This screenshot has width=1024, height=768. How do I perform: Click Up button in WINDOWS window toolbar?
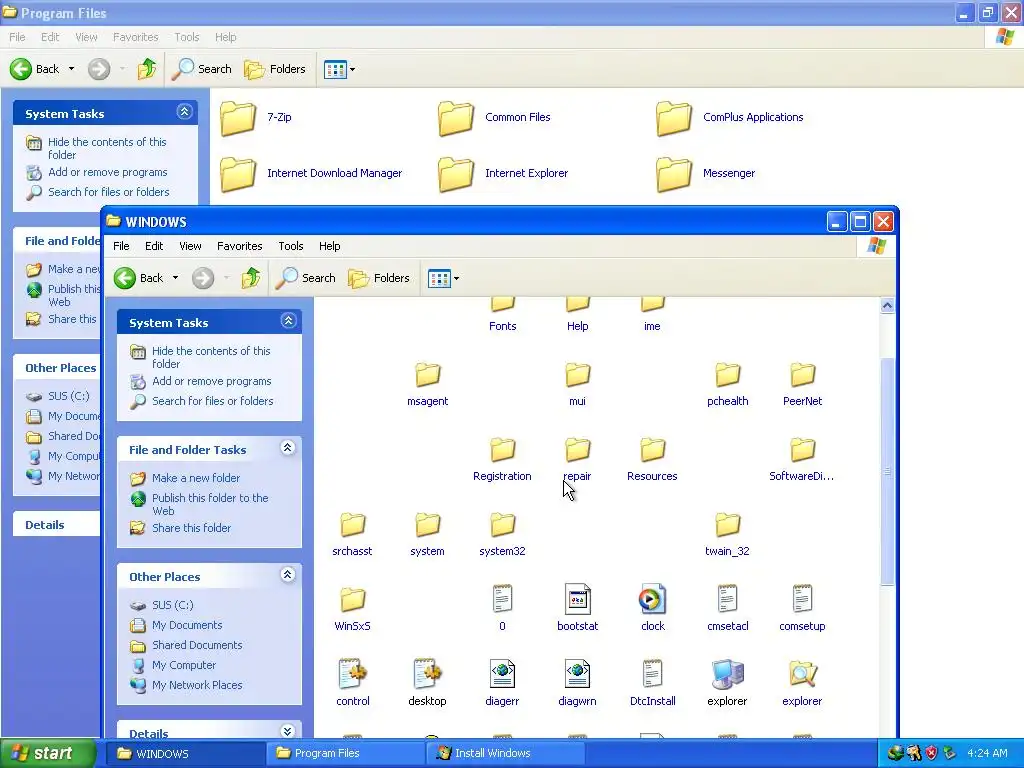(x=251, y=278)
